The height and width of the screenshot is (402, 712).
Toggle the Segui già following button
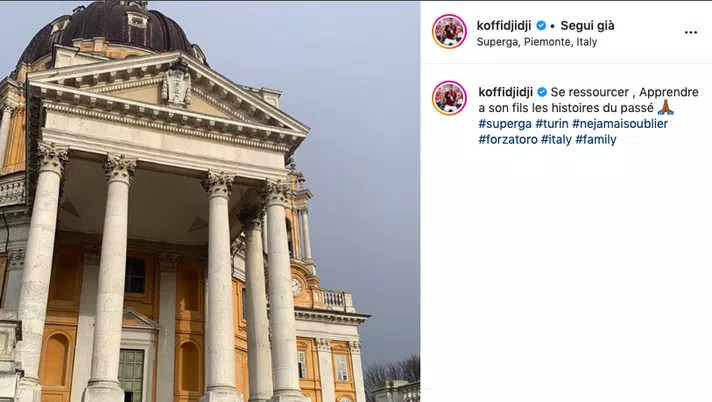[587, 25]
